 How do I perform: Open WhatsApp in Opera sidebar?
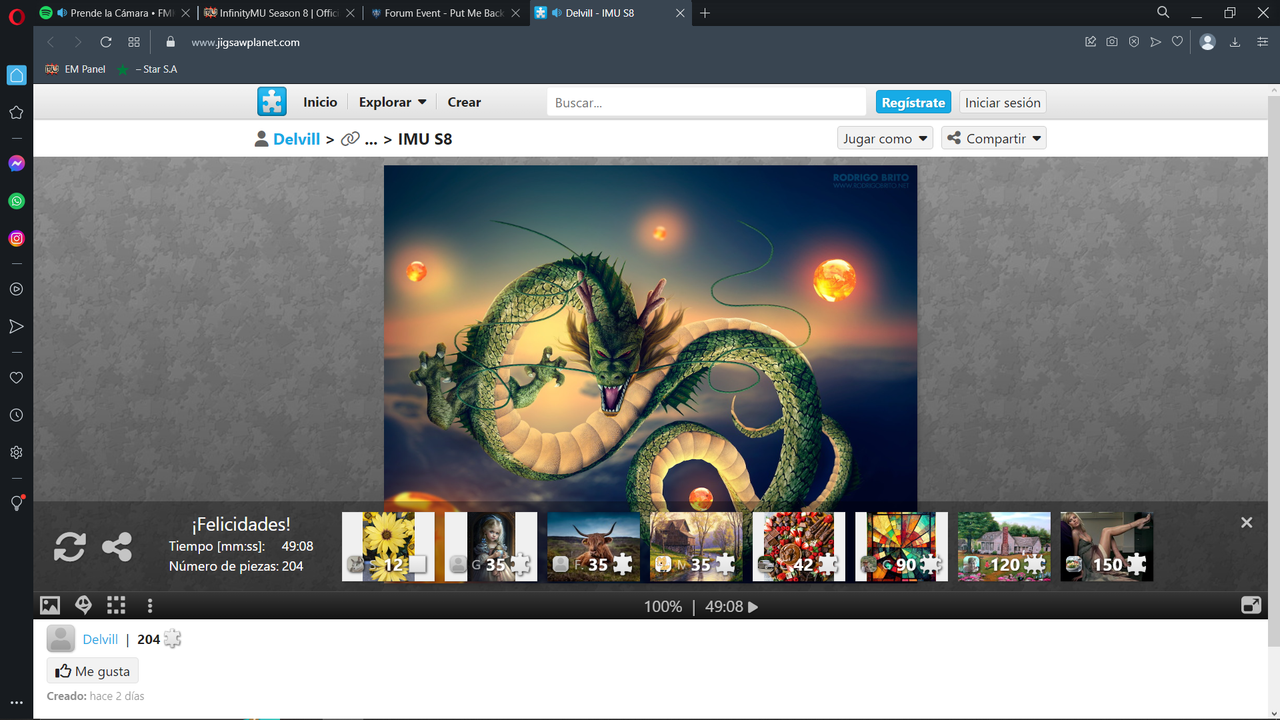[x=16, y=201]
